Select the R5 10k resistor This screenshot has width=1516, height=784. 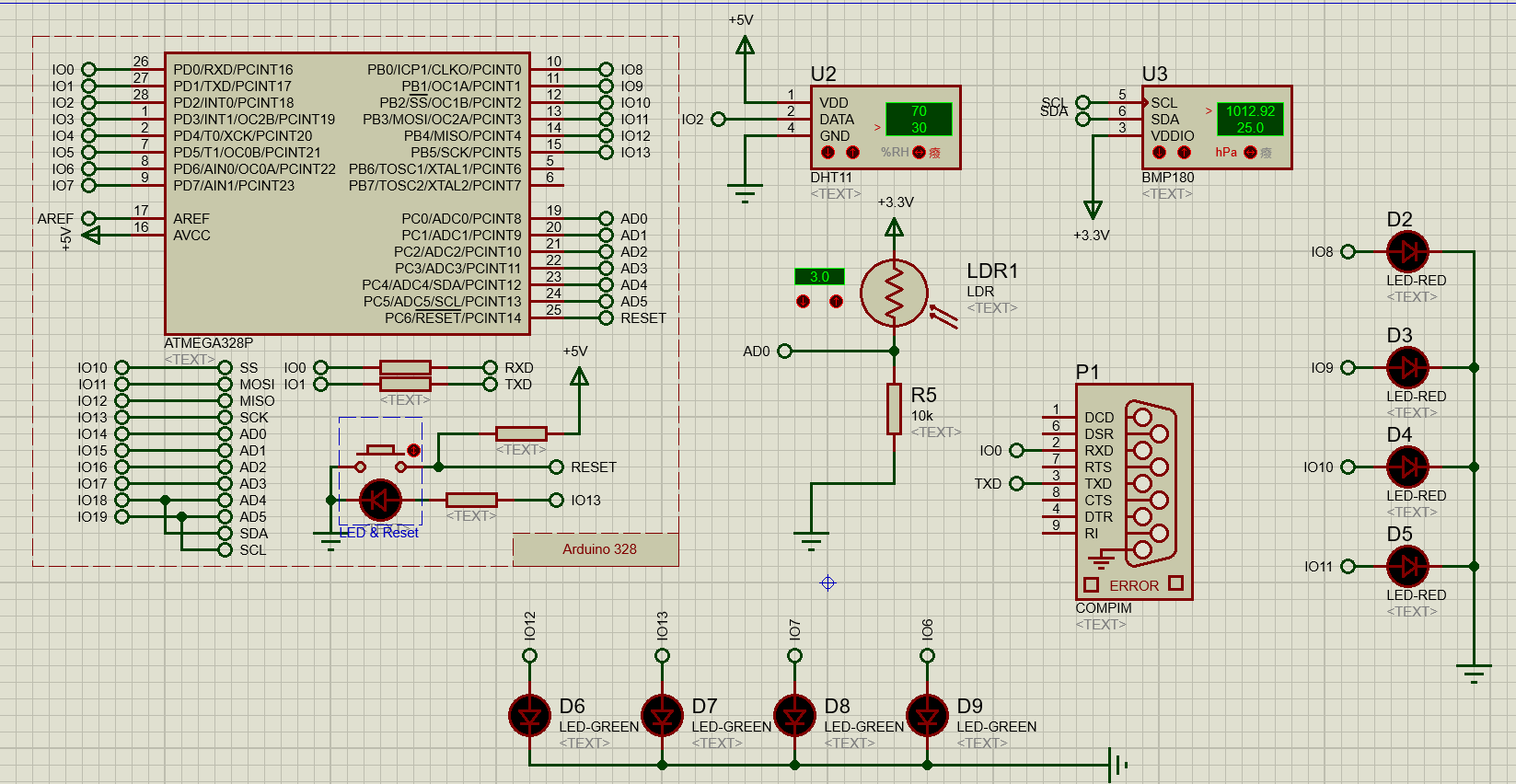click(894, 409)
